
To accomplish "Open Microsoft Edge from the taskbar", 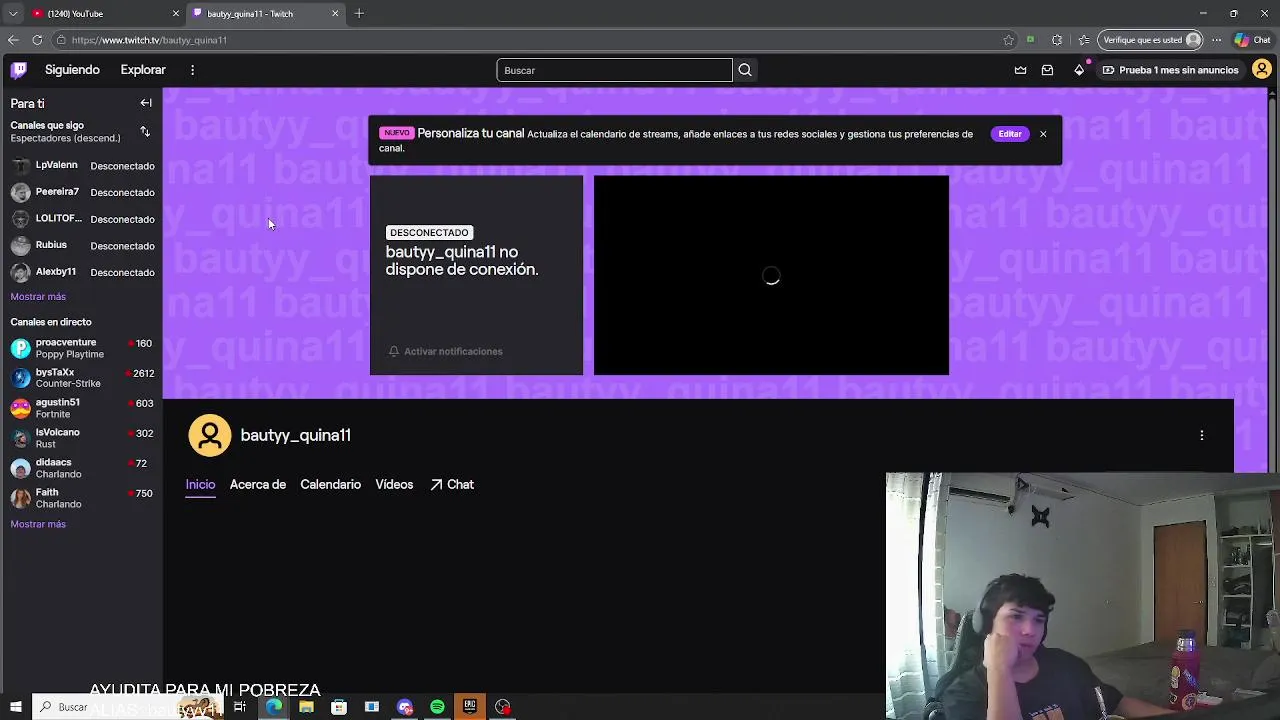I will pyautogui.click(x=273, y=707).
